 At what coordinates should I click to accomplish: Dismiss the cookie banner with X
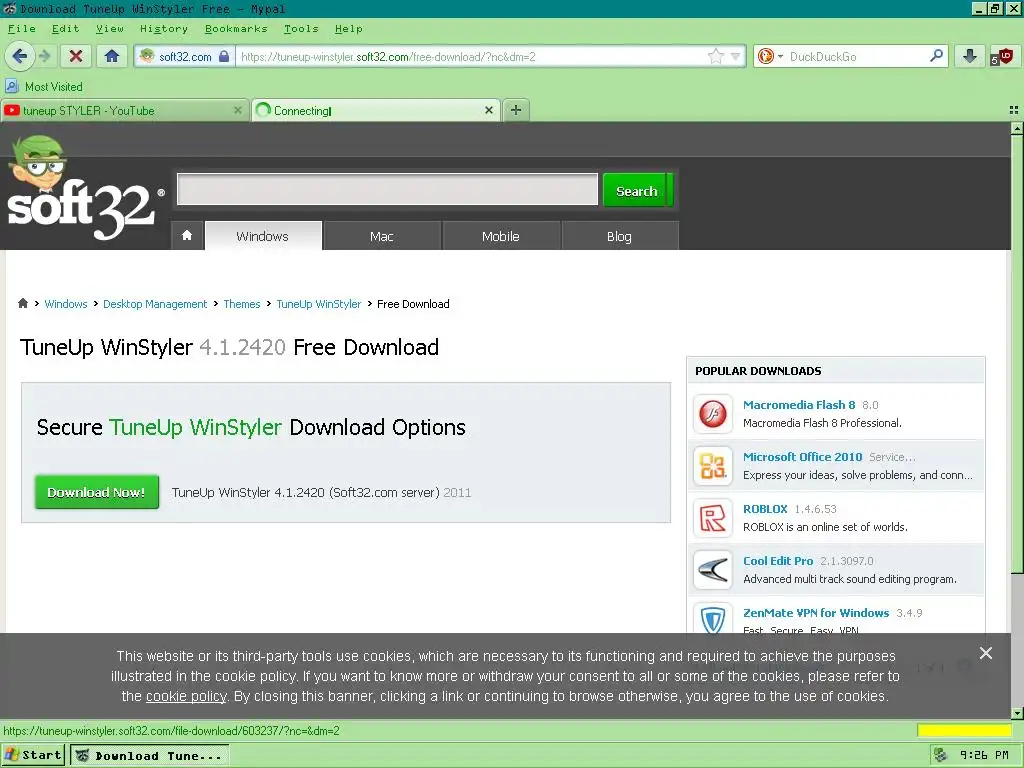[986, 653]
